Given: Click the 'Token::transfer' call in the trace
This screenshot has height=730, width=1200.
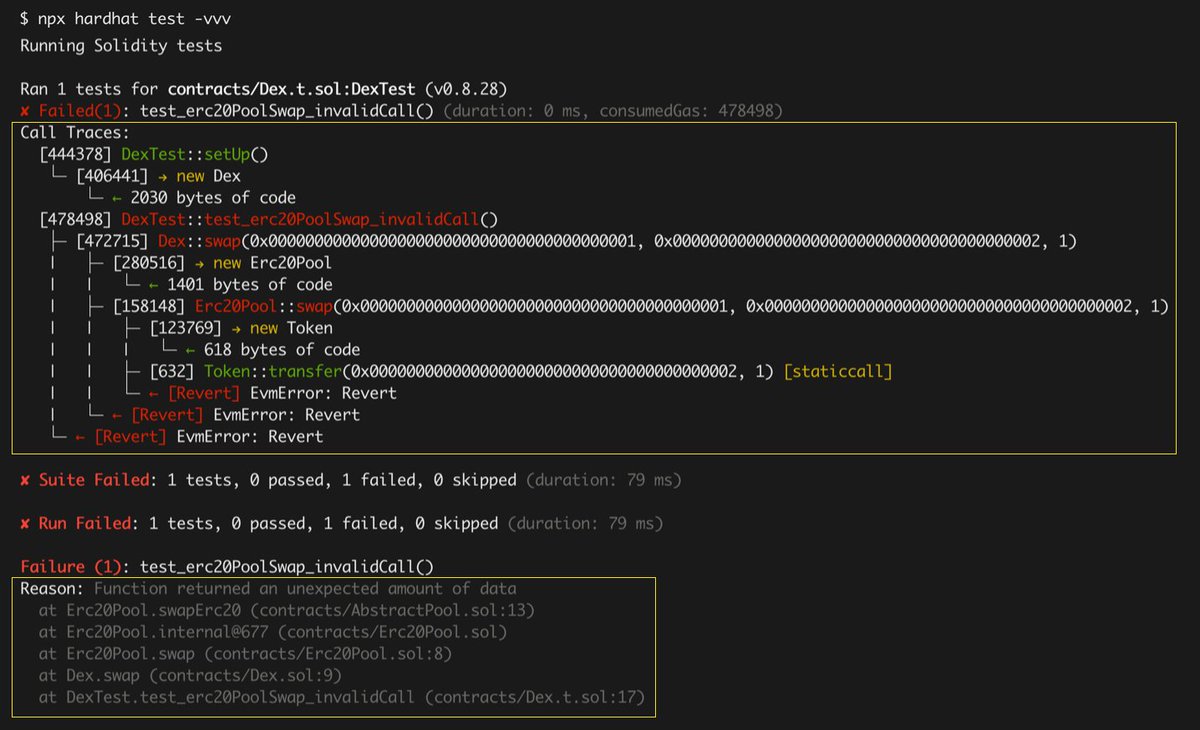Looking at the screenshot, I should tap(273, 371).
